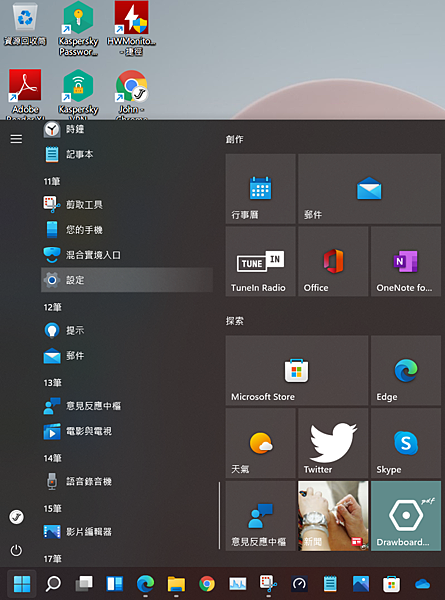Open the speedometer gauge app on taskbar
This screenshot has height=600, width=445.
pyautogui.click(x=299, y=584)
